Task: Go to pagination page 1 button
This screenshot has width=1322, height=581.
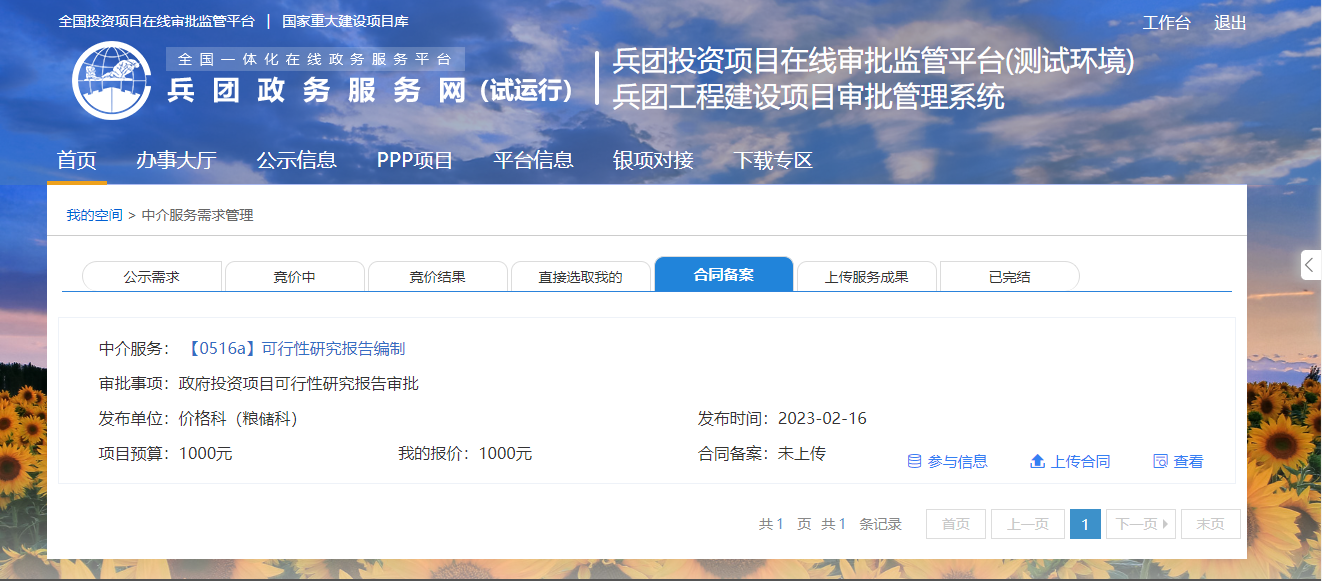Action: coord(1085,524)
